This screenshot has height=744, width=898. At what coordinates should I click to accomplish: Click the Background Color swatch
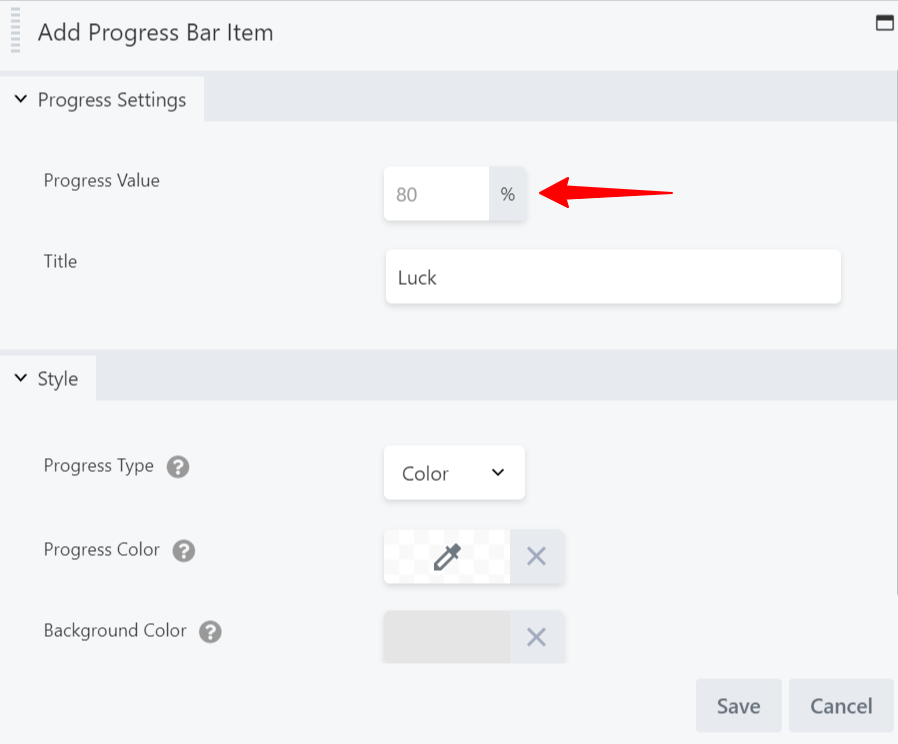(x=447, y=637)
